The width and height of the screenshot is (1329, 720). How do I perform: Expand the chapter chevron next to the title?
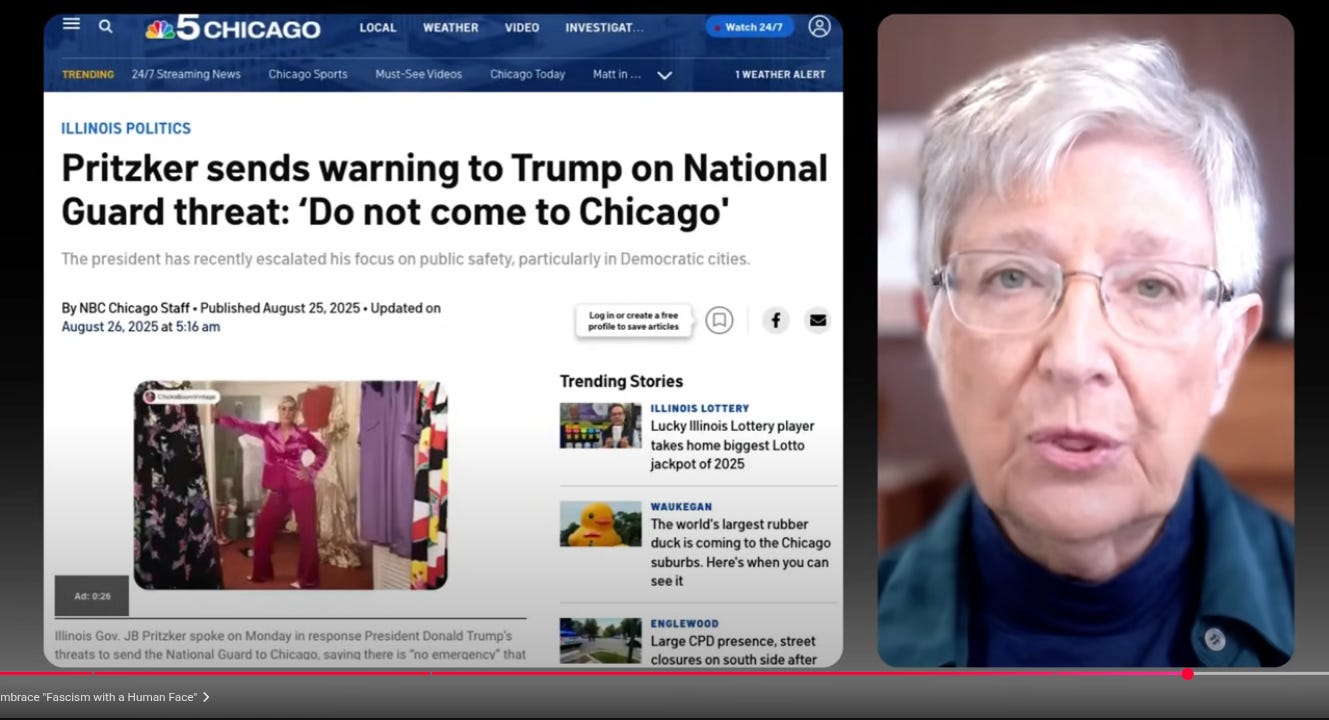(x=206, y=697)
